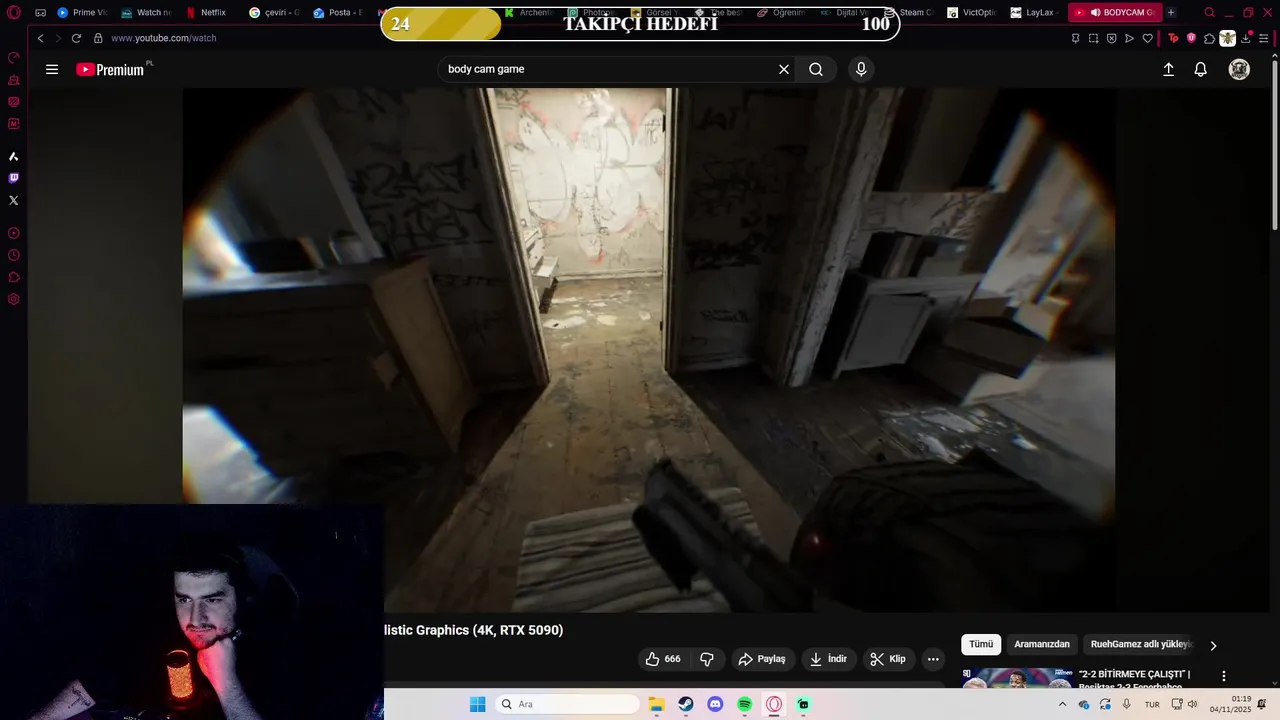Open the volume control in system tray
The height and width of the screenshot is (720, 1280).
pyautogui.click(x=1192, y=704)
